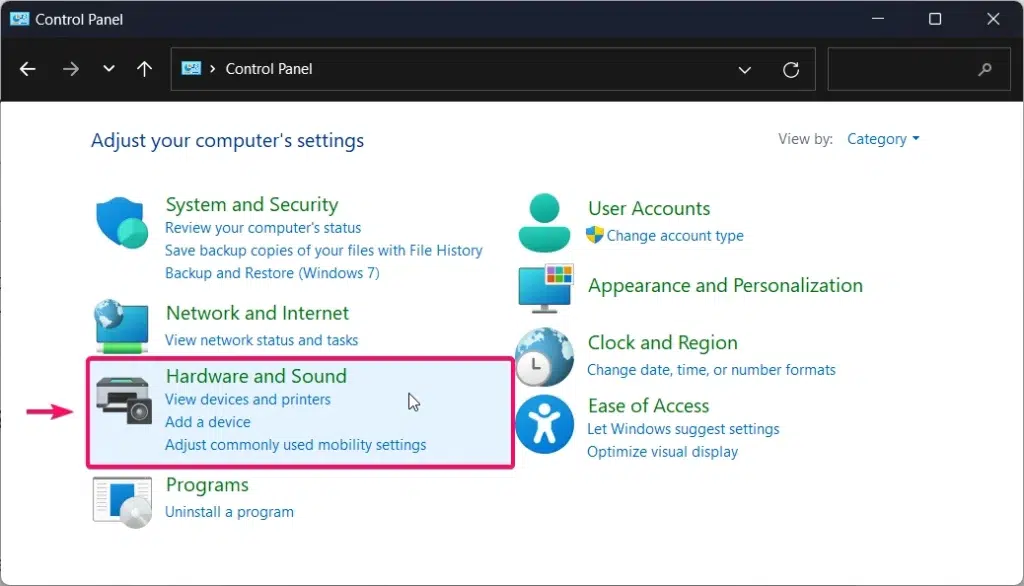
Task: Focus the Control Panel search box
Action: click(918, 69)
